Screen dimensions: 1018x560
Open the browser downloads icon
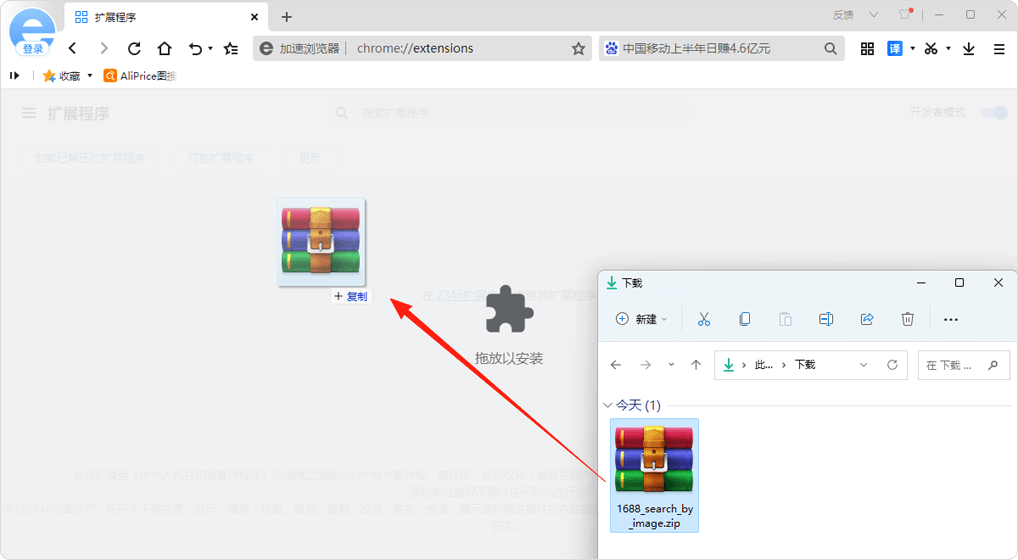click(x=968, y=48)
